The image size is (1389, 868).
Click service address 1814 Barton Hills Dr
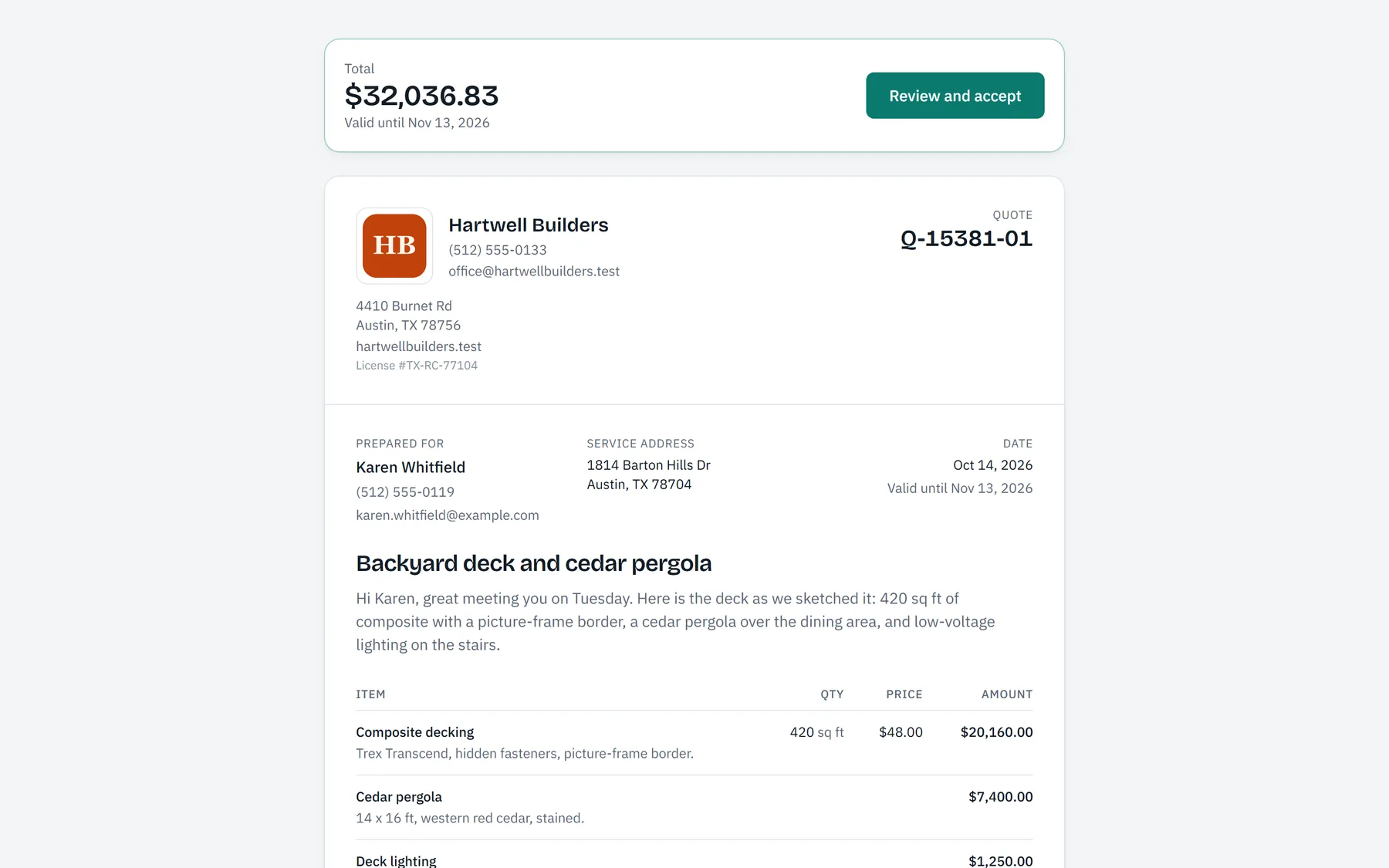coord(649,465)
